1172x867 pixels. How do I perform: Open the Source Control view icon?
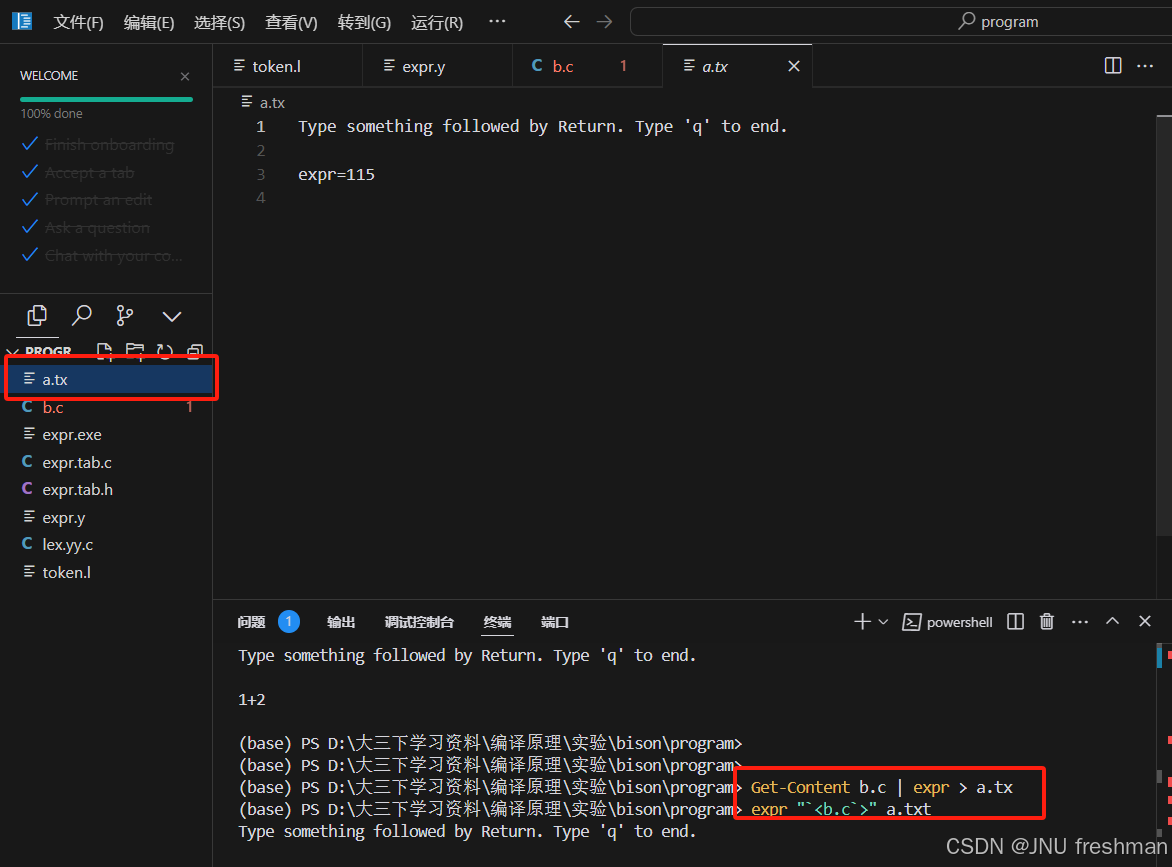(125, 316)
